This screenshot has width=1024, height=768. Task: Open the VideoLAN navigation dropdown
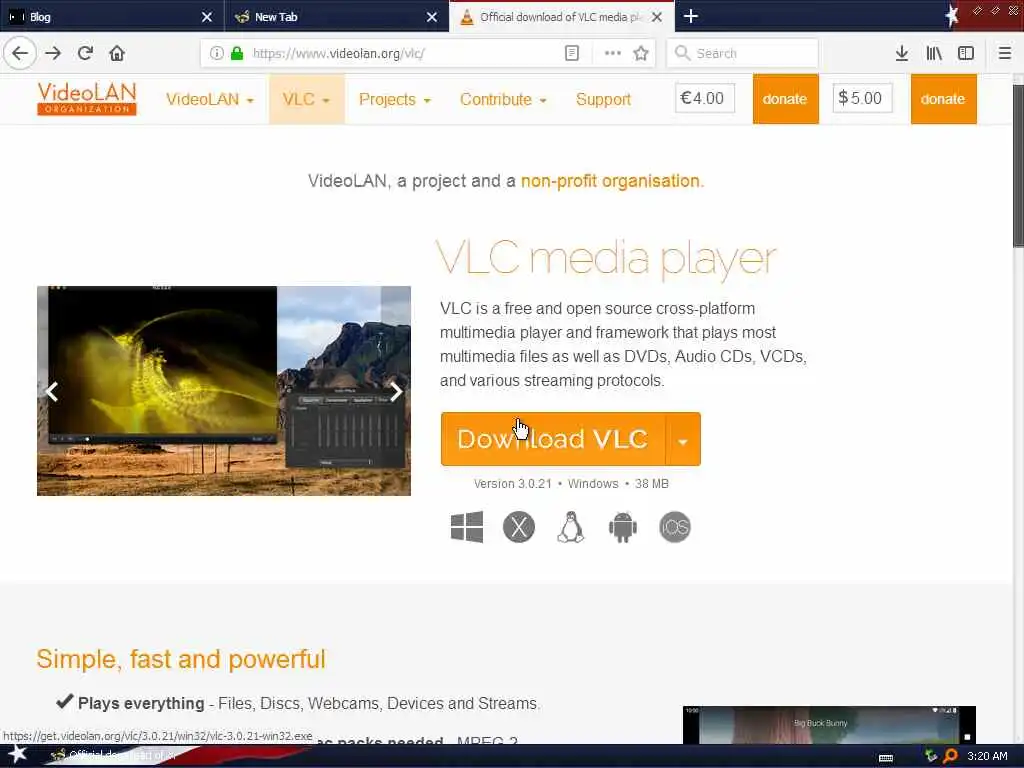pyautogui.click(x=210, y=99)
